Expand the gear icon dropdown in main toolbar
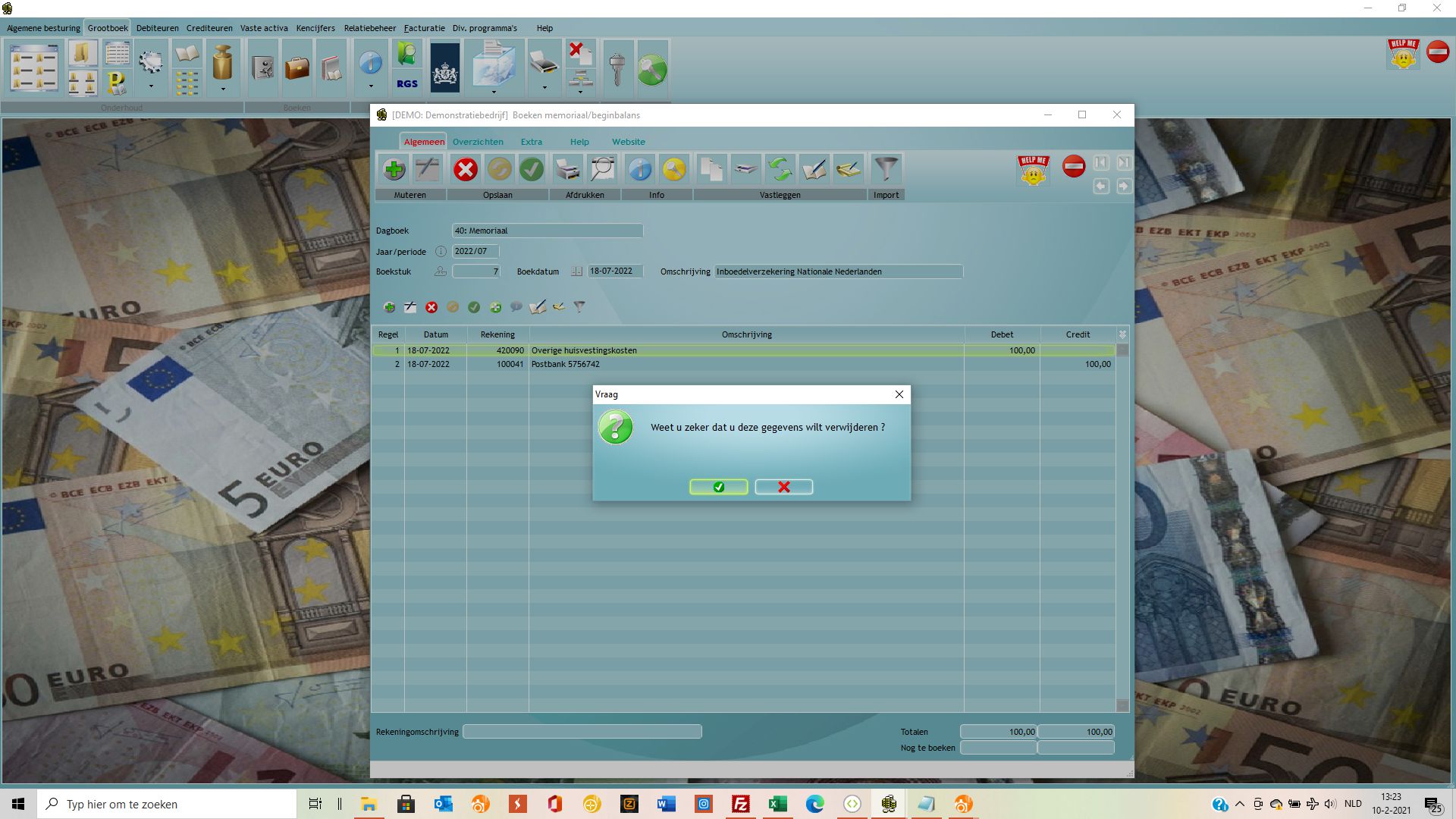Viewport: 1456px width, 819px height. 151,86
